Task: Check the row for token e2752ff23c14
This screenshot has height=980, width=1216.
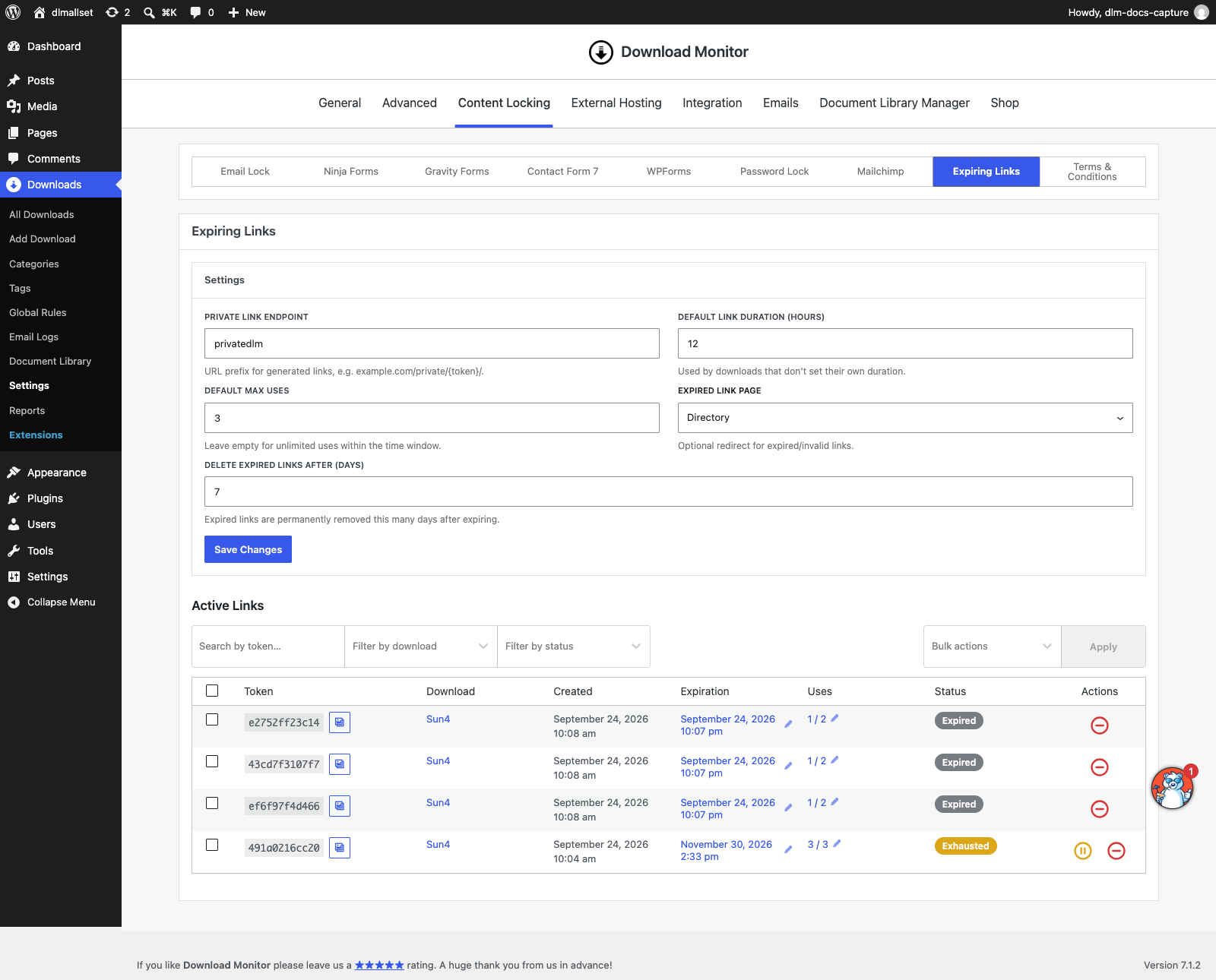Action: 212,719
